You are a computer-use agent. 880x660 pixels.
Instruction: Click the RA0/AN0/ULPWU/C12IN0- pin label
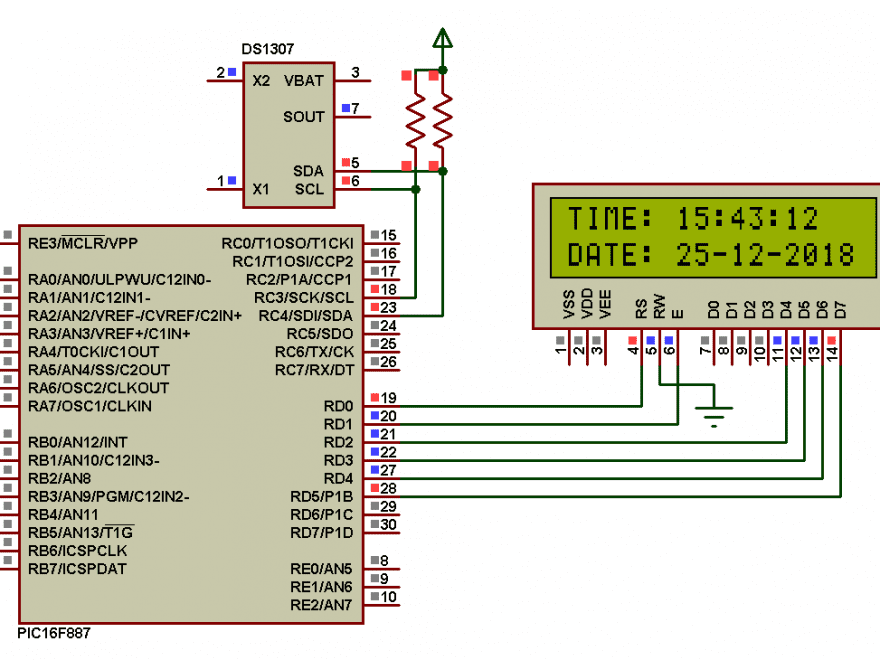click(120, 279)
